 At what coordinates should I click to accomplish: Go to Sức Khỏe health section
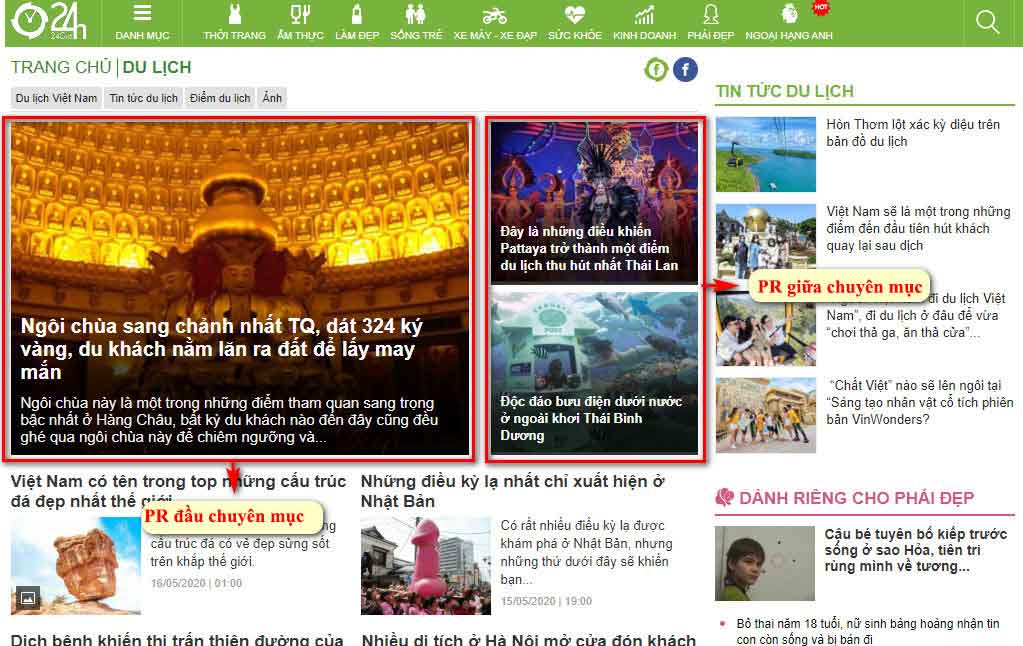tap(574, 15)
